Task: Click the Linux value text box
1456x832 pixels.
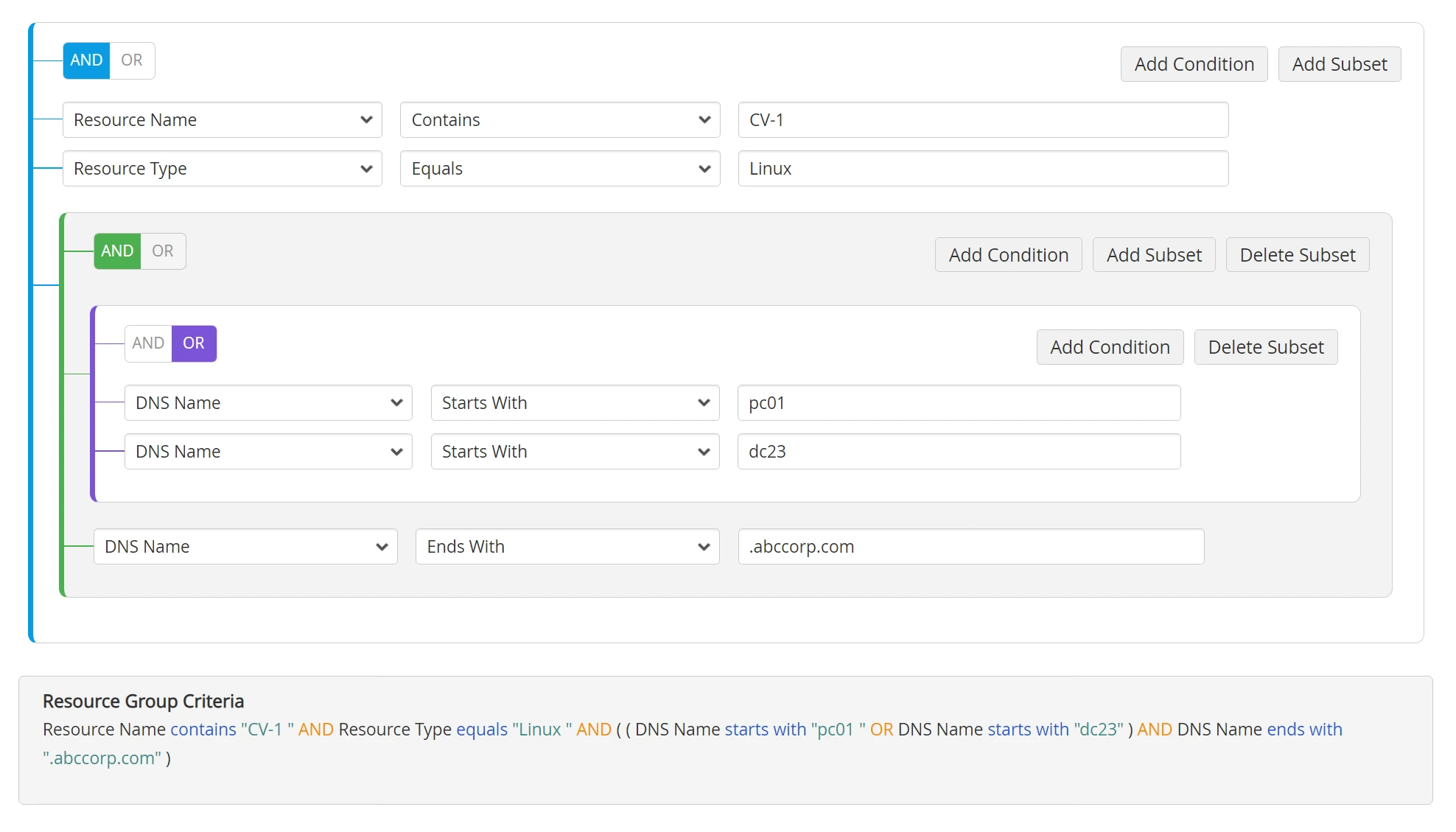Action: (x=982, y=169)
